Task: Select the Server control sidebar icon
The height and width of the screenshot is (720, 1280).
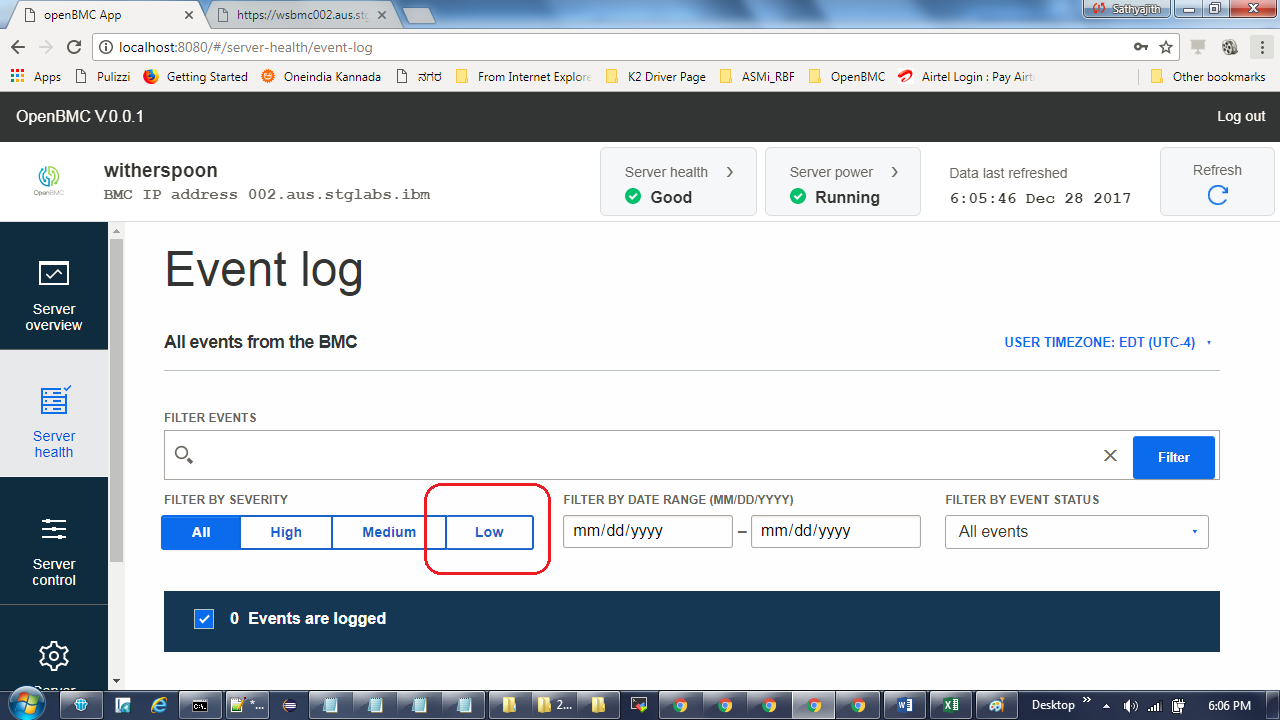Action: [54, 529]
